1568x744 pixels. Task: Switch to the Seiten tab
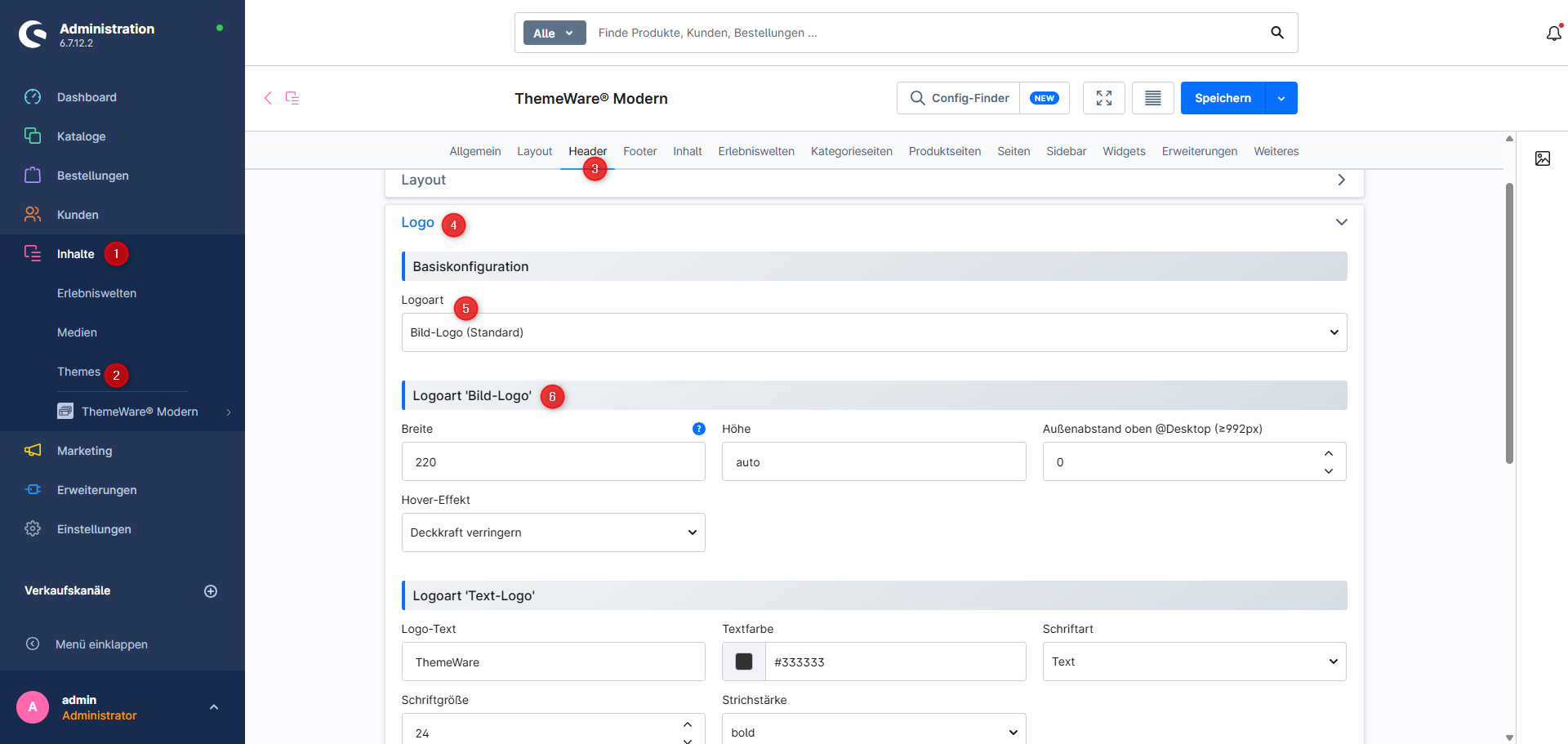1013,151
